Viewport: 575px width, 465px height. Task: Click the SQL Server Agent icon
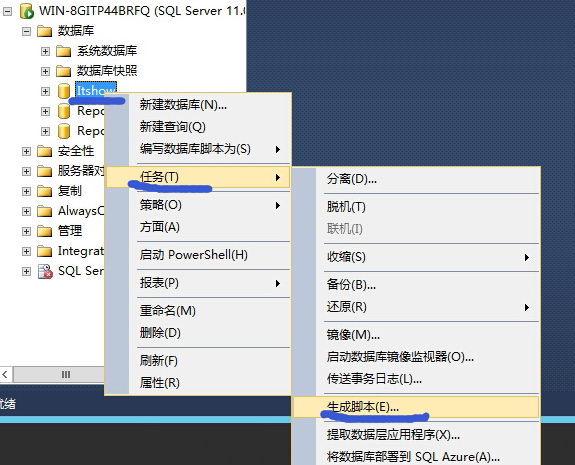click(x=45, y=271)
